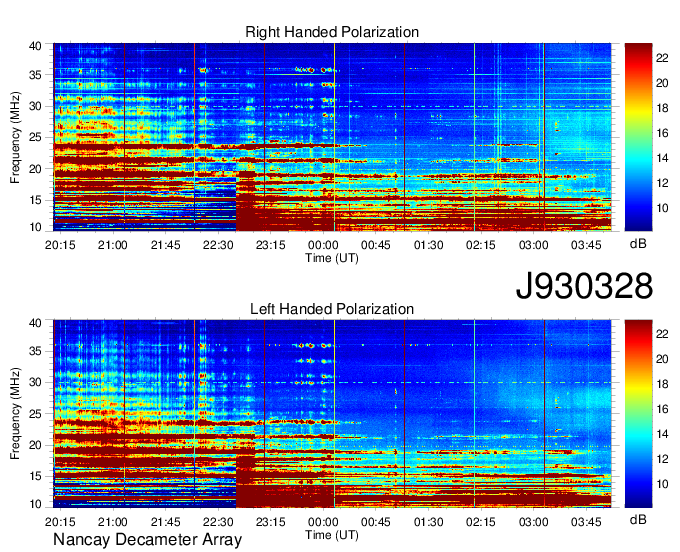Select the J930328 observation label

(584, 286)
